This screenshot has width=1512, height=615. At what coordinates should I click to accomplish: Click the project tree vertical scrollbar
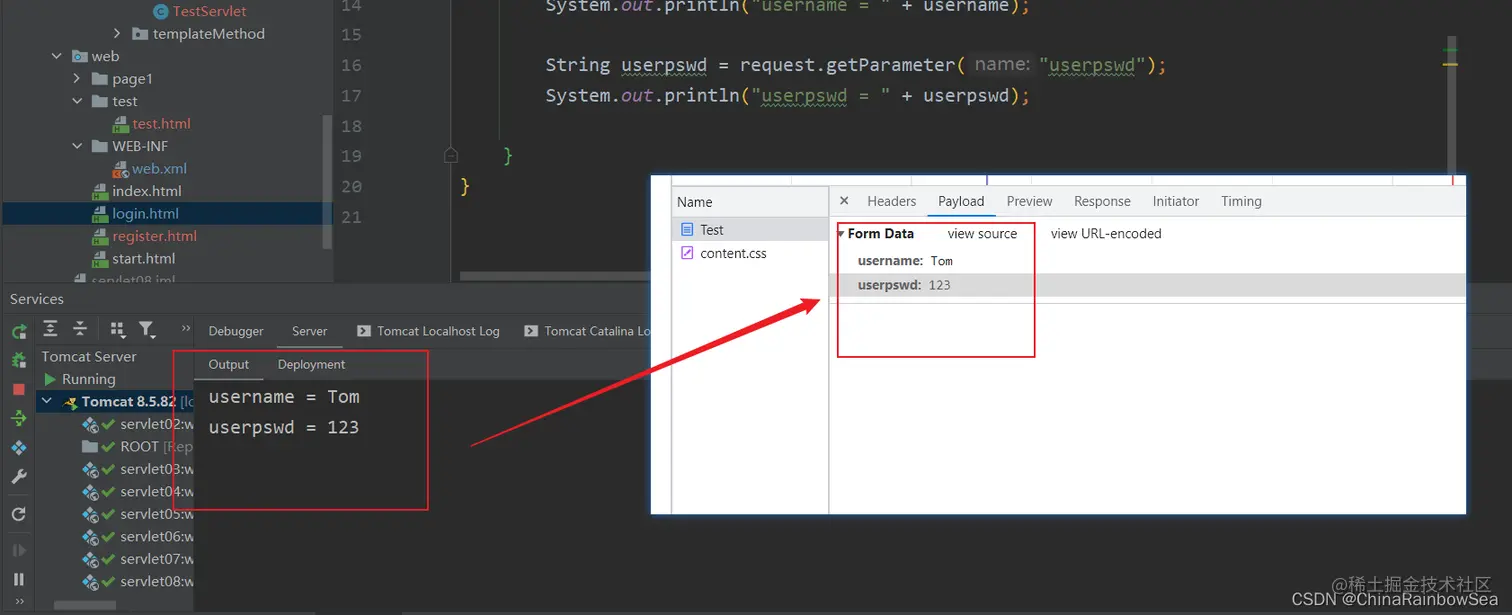(x=327, y=182)
